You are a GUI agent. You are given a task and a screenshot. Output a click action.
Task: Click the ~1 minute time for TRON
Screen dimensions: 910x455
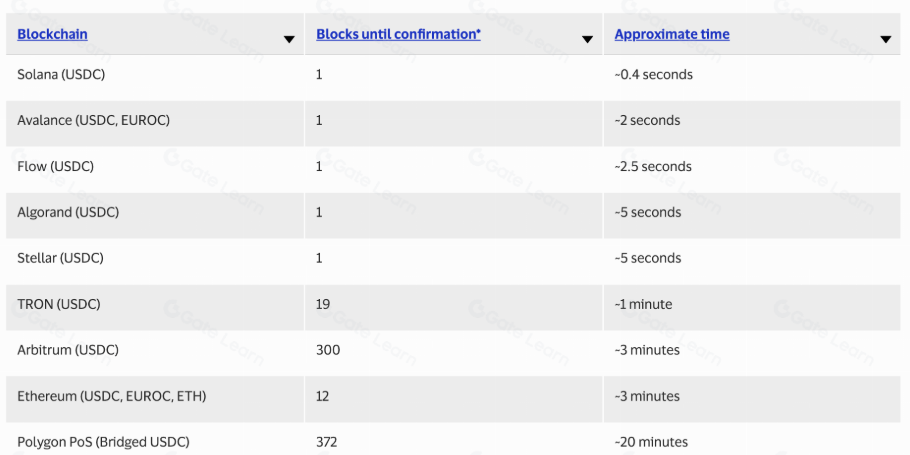click(643, 304)
